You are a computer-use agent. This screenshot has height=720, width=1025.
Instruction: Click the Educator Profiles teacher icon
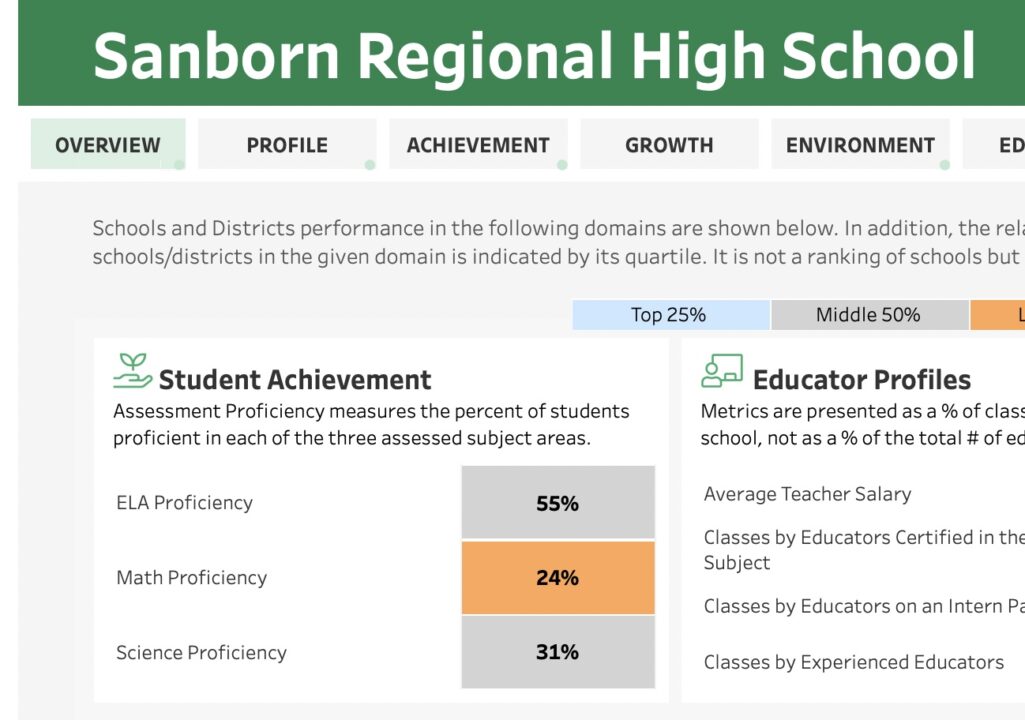tap(722, 371)
